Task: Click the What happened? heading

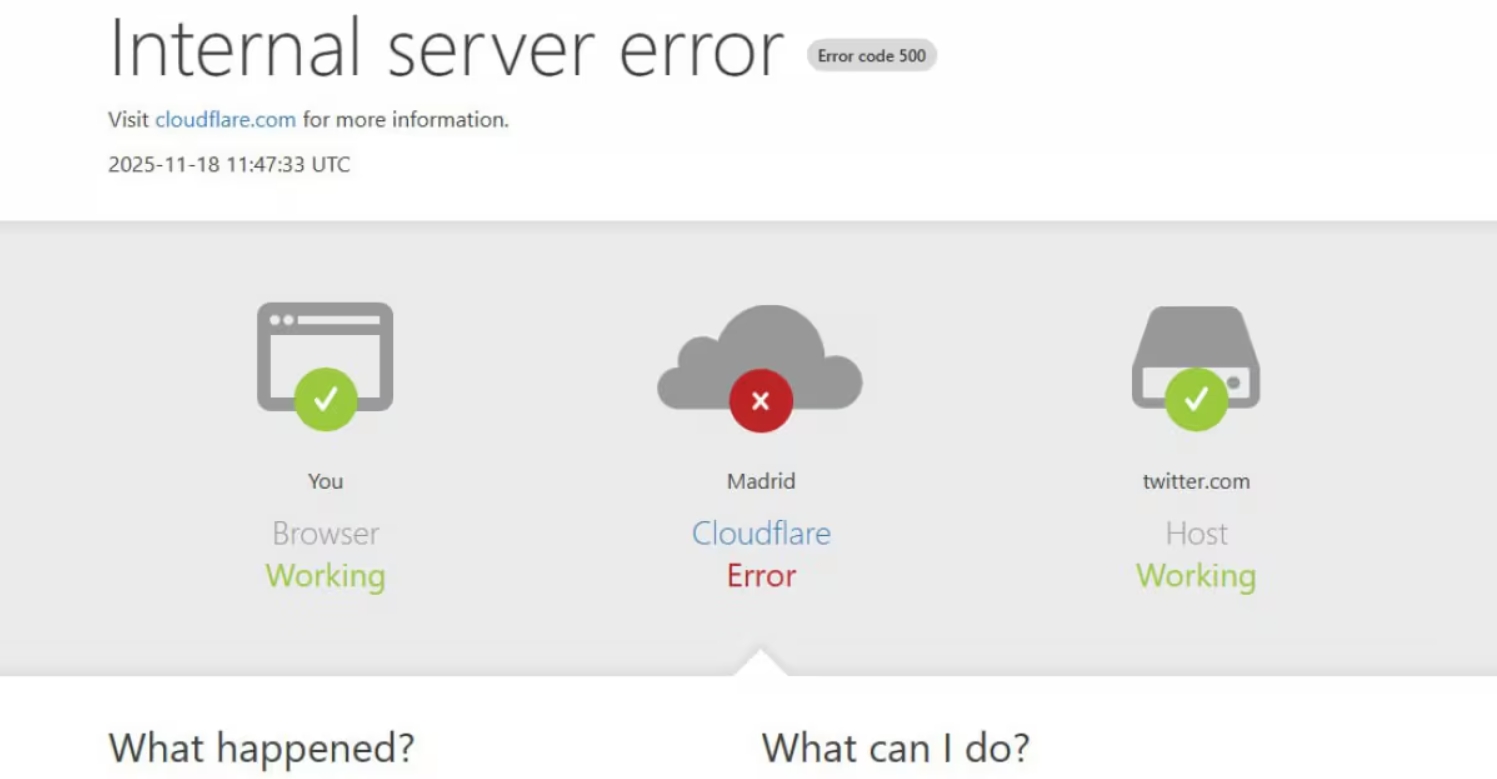Action: pyautogui.click(x=261, y=747)
